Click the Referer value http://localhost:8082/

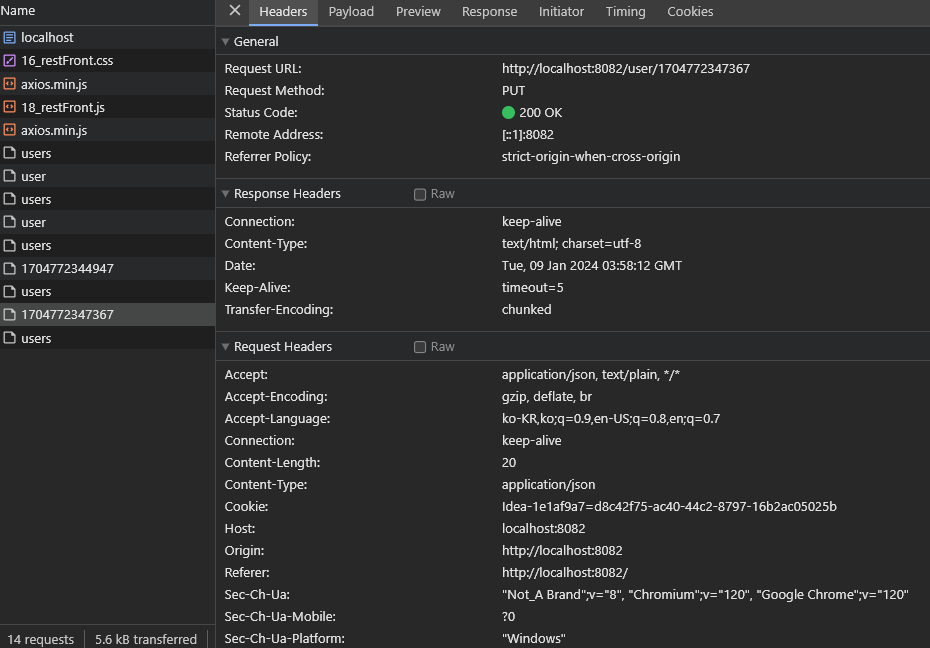point(565,573)
